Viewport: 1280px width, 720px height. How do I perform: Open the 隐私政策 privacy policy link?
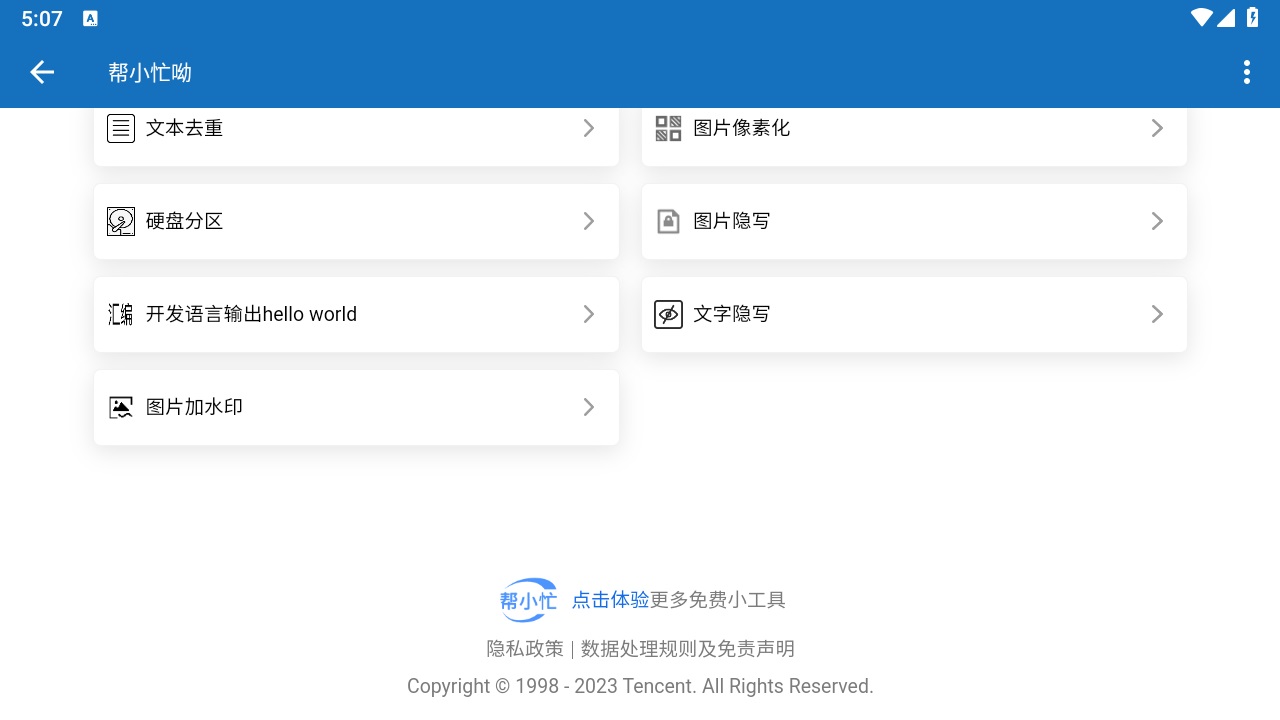(x=525, y=649)
